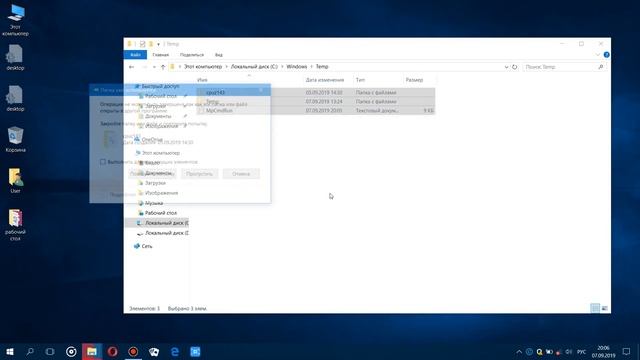Select the User folder desktop icon
This screenshot has height=360, width=640.
tap(16, 180)
